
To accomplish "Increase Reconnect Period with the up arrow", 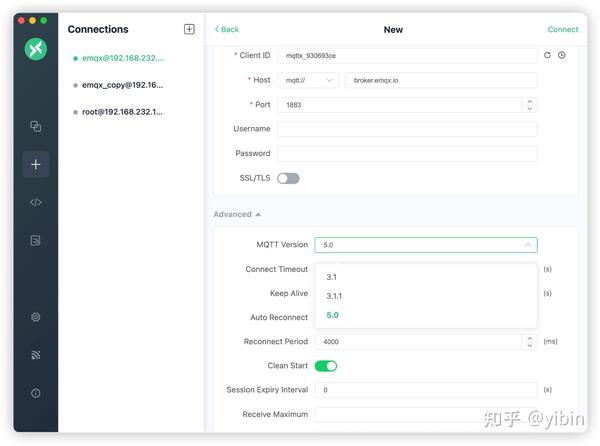I will pos(530,338).
